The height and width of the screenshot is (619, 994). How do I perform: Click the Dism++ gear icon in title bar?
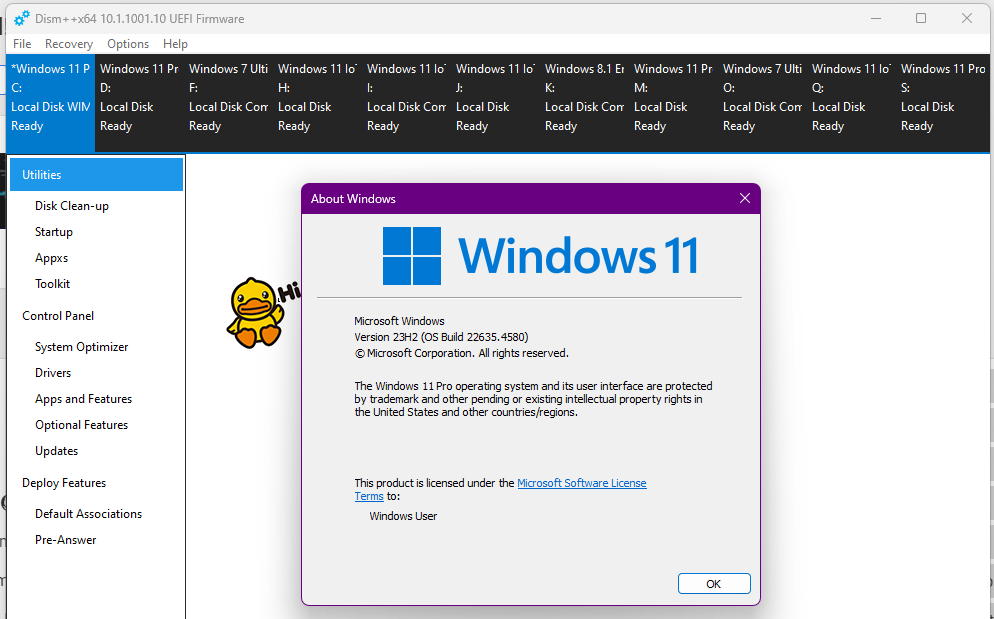22,18
